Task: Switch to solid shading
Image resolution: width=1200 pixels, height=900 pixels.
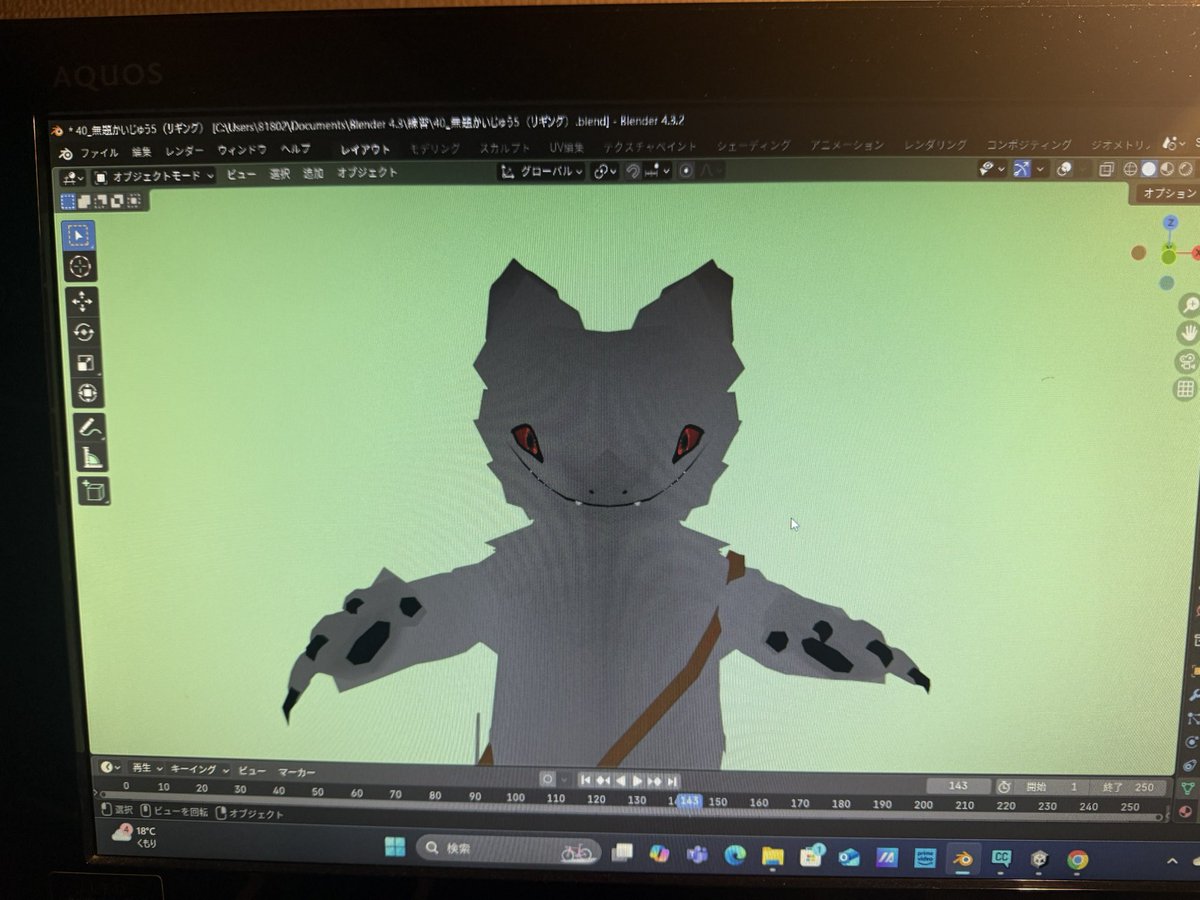Action: pos(1149,169)
